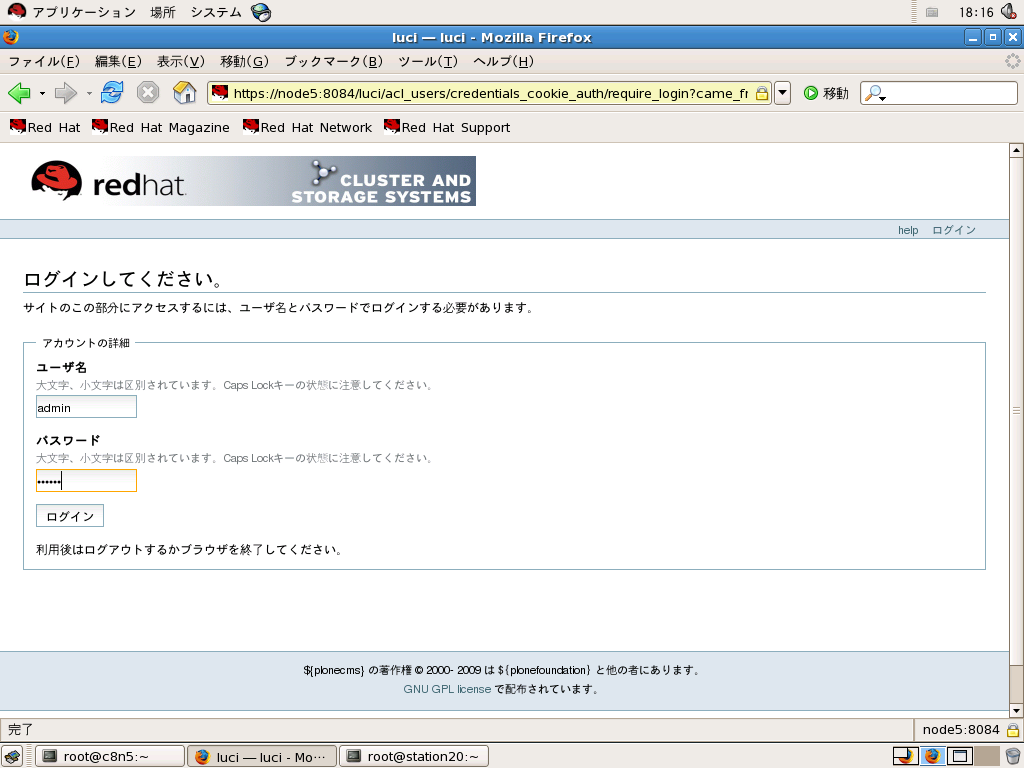Image resolution: width=1024 pixels, height=768 pixels.
Task: Select the third workspace switcher thumbnail
Action: [x=959, y=756]
